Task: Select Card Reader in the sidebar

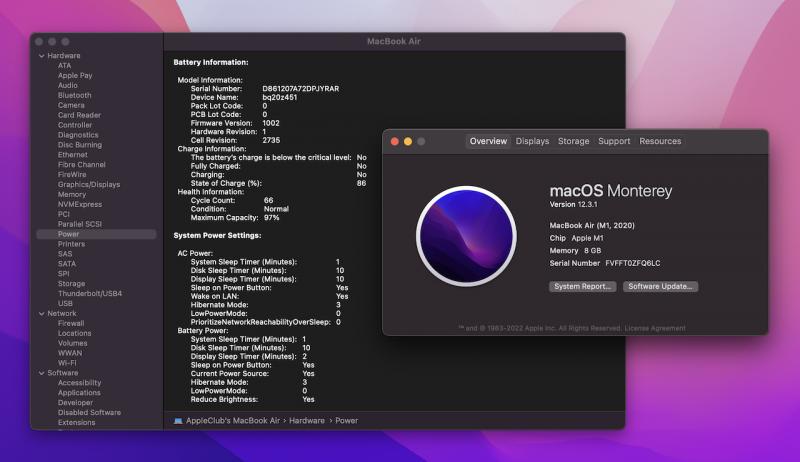Action: click(x=79, y=115)
